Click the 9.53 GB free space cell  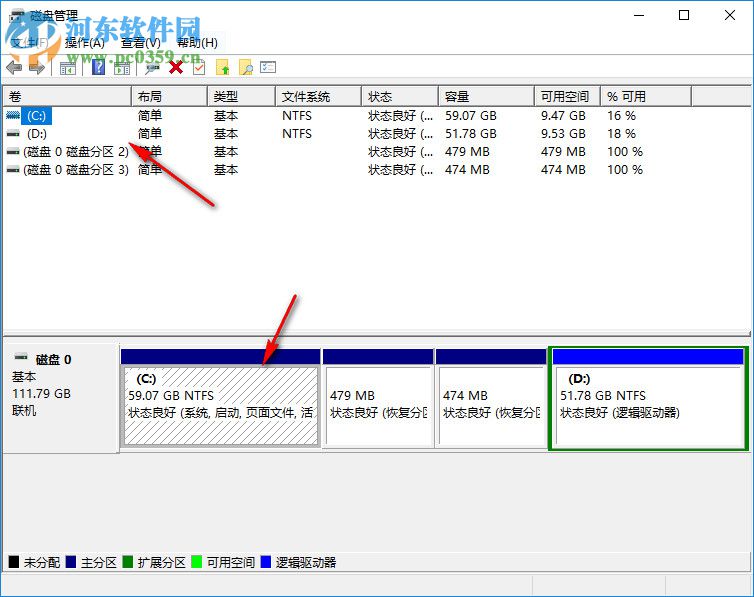tap(563, 134)
